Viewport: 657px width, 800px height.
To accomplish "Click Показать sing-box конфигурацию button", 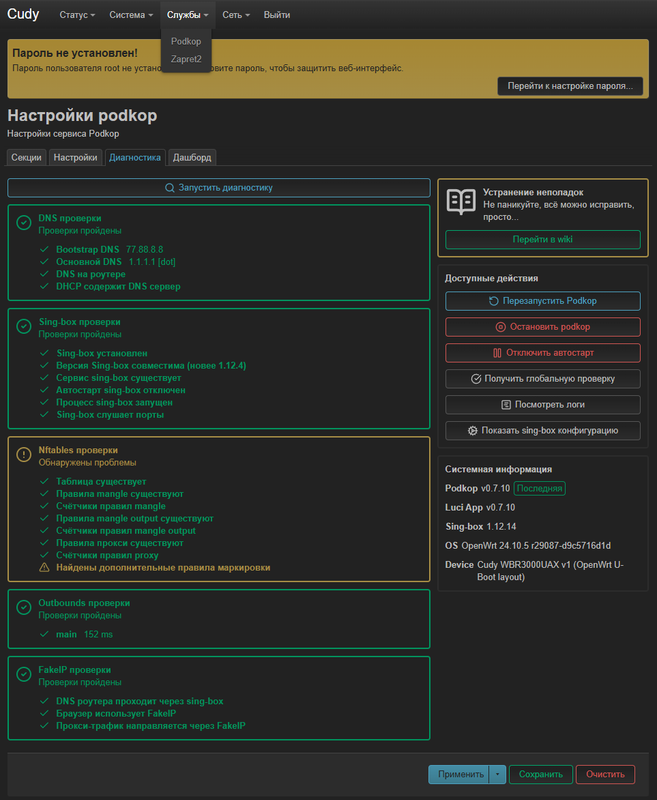I will 543,431.
